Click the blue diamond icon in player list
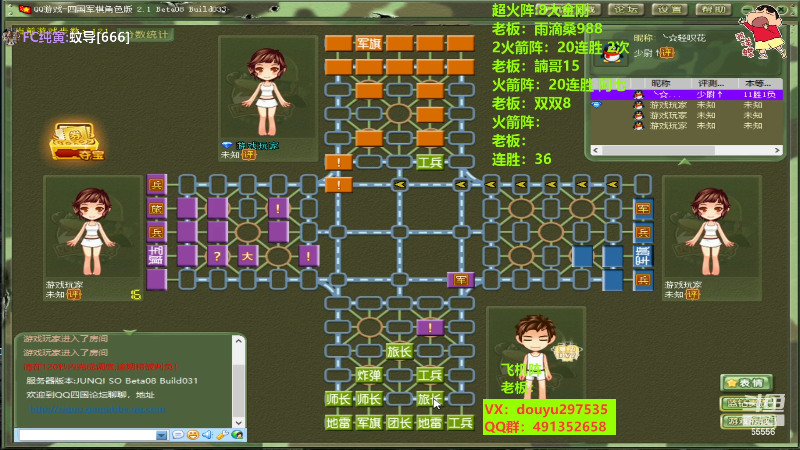The width and height of the screenshot is (800, 450). [x=596, y=105]
